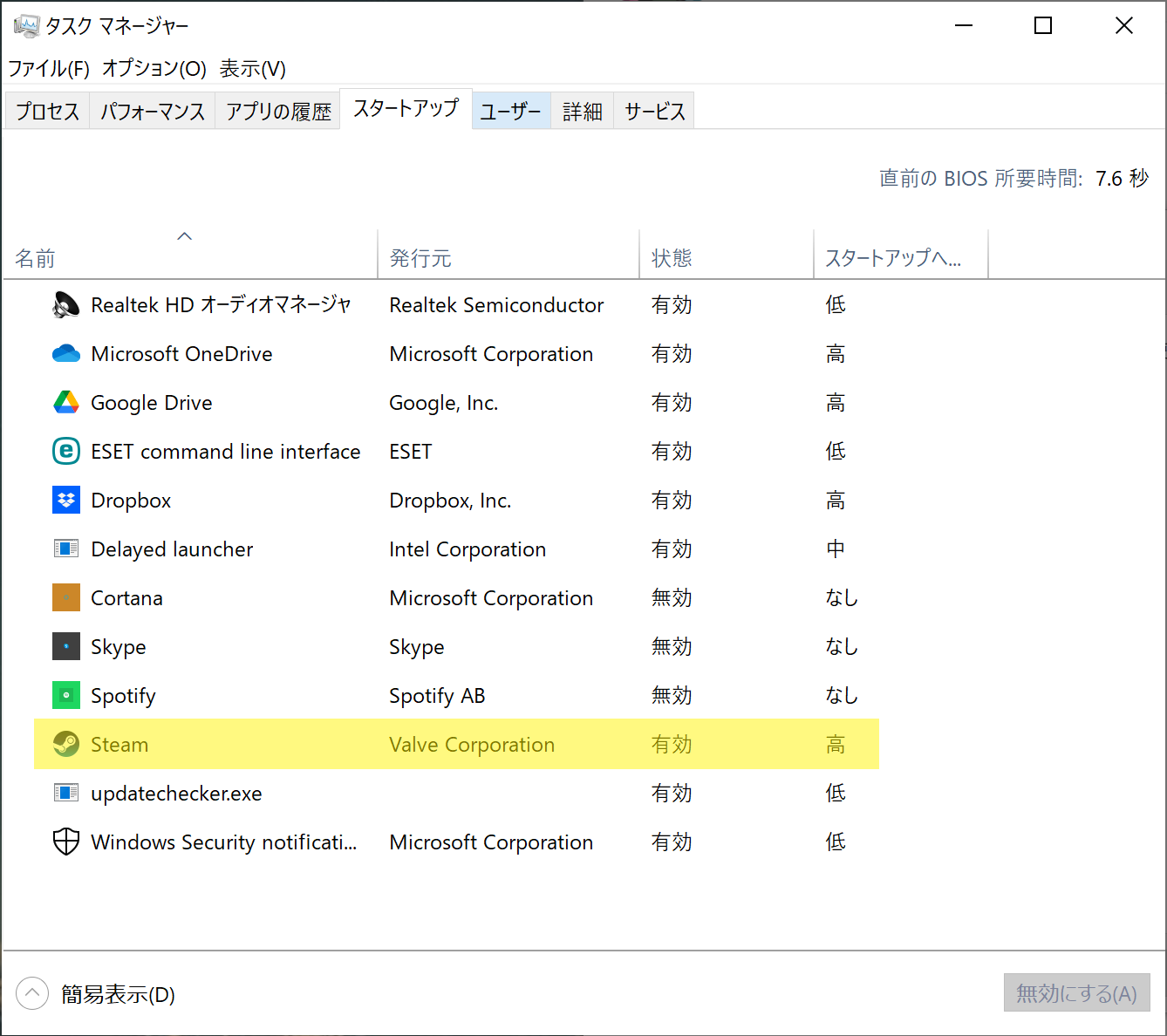
Task: Click the updatechecker.exe icon
Action: [x=66, y=793]
